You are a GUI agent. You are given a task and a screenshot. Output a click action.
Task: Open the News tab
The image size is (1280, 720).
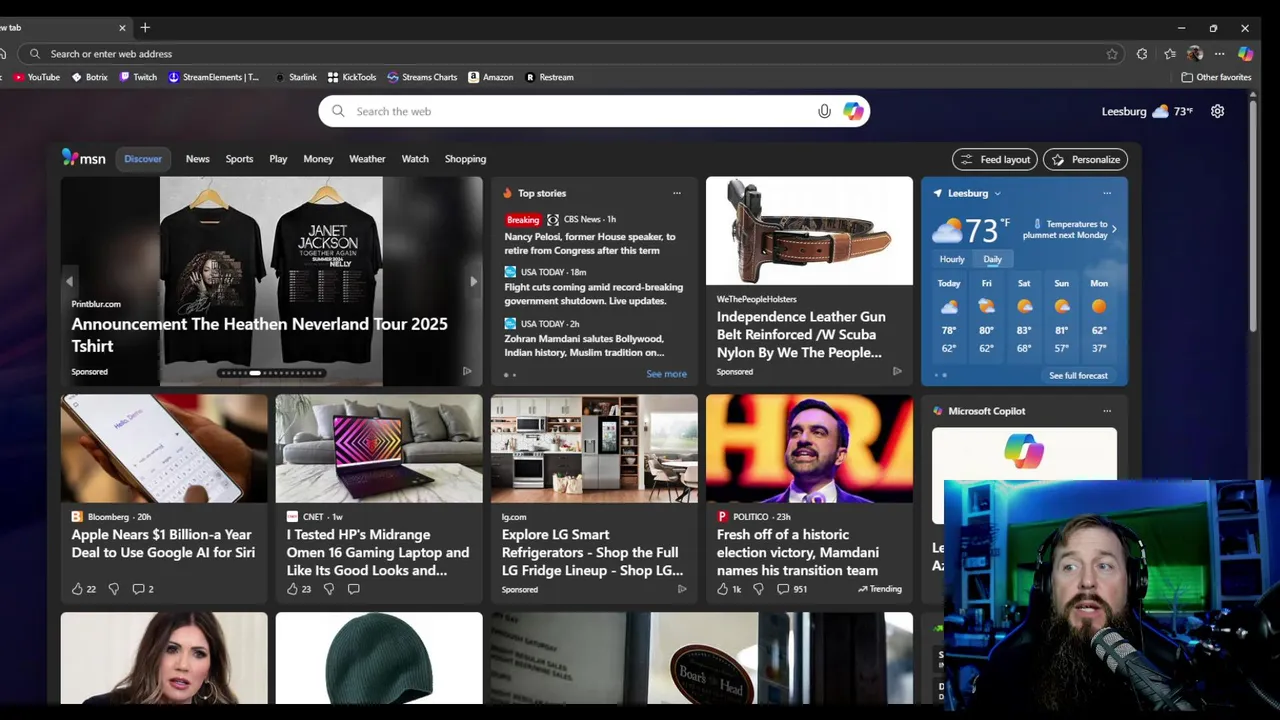pos(198,159)
